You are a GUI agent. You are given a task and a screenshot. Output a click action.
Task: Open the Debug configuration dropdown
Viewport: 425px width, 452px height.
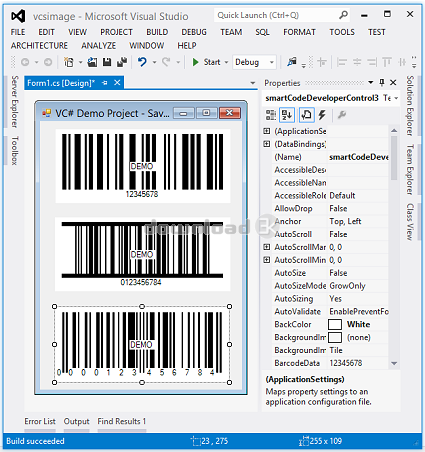(x=254, y=62)
